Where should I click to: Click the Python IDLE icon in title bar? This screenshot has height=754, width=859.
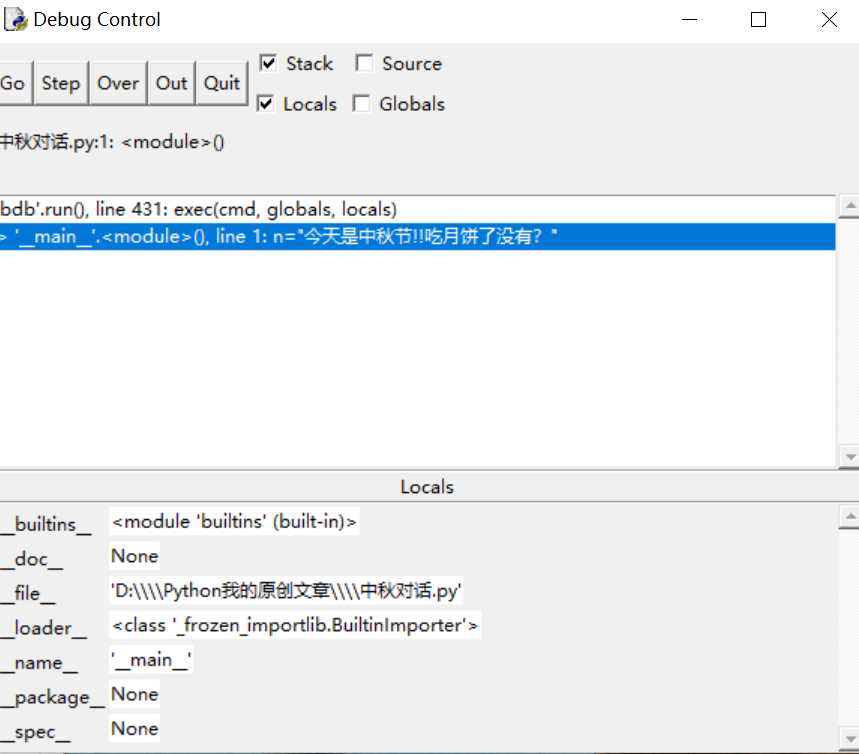coord(15,20)
